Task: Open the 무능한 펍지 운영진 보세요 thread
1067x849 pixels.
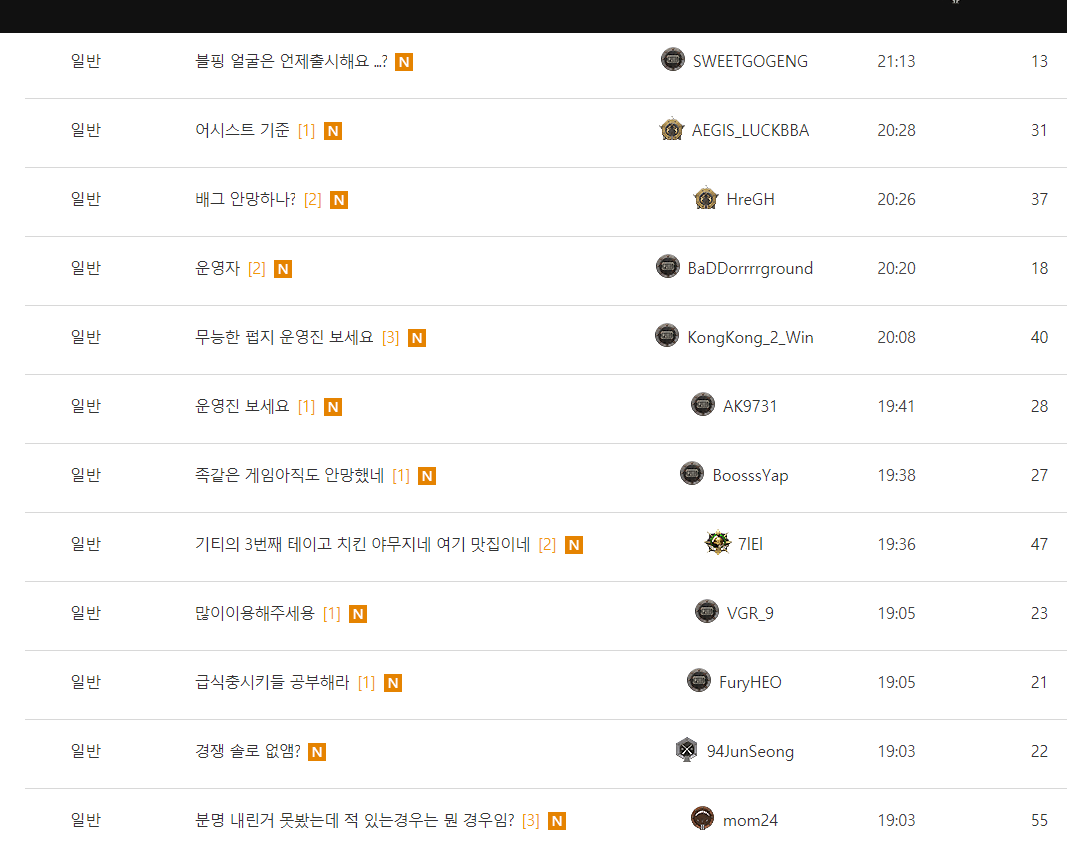Action: pyautogui.click(x=284, y=337)
